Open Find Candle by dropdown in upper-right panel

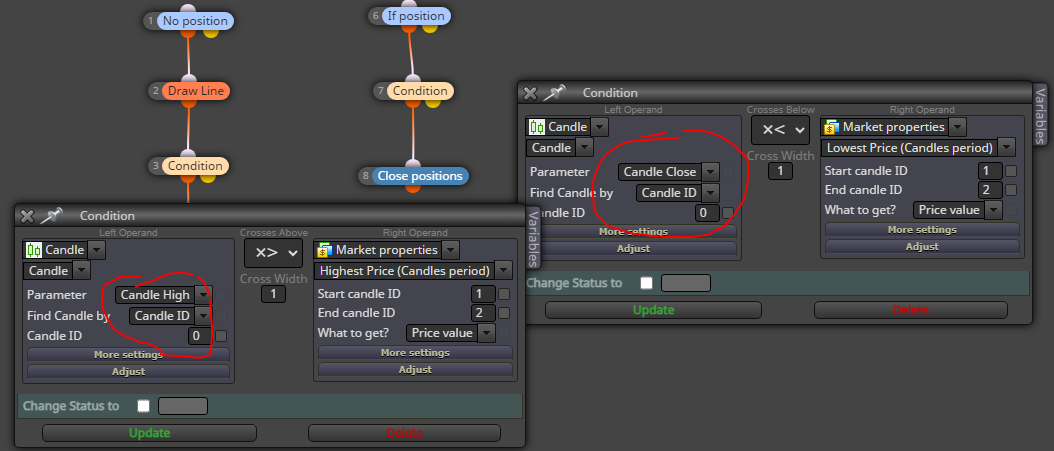tap(711, 192)
